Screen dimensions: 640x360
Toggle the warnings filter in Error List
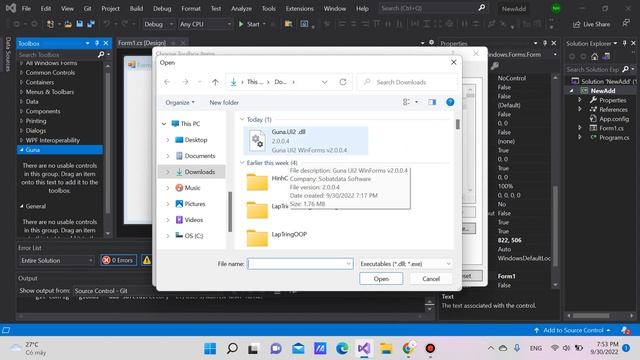147,260
